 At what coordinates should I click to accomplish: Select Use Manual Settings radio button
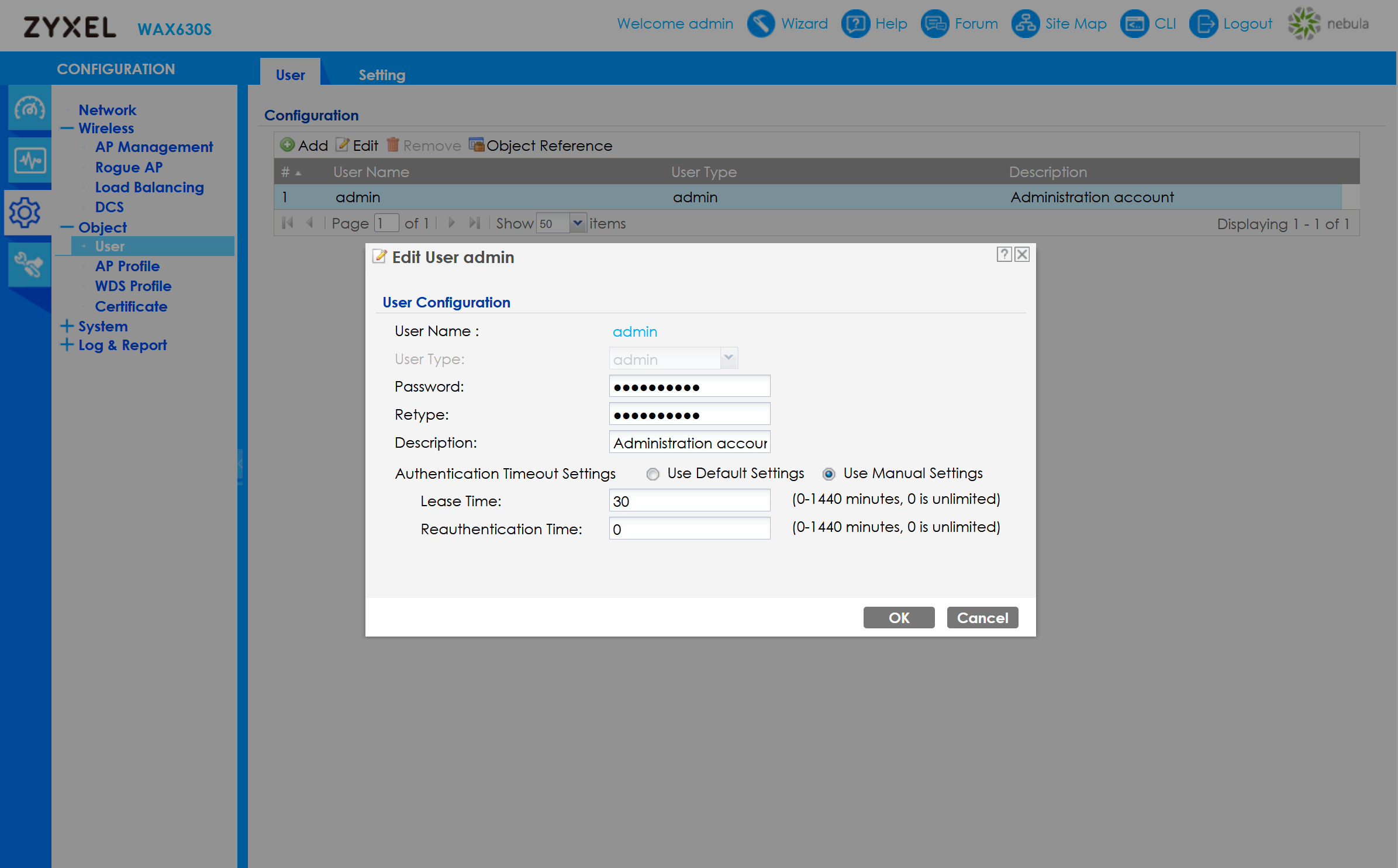click(x=829, y=474)
